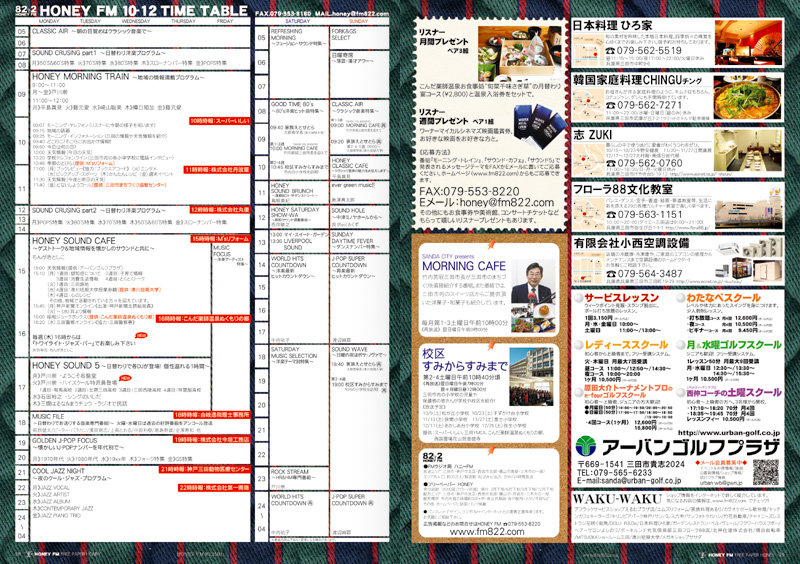Viewport: 800px width, 564px height.
Task: Open the air conditioner photo in the 小西空調設備 ad
Action: (748, 261)
